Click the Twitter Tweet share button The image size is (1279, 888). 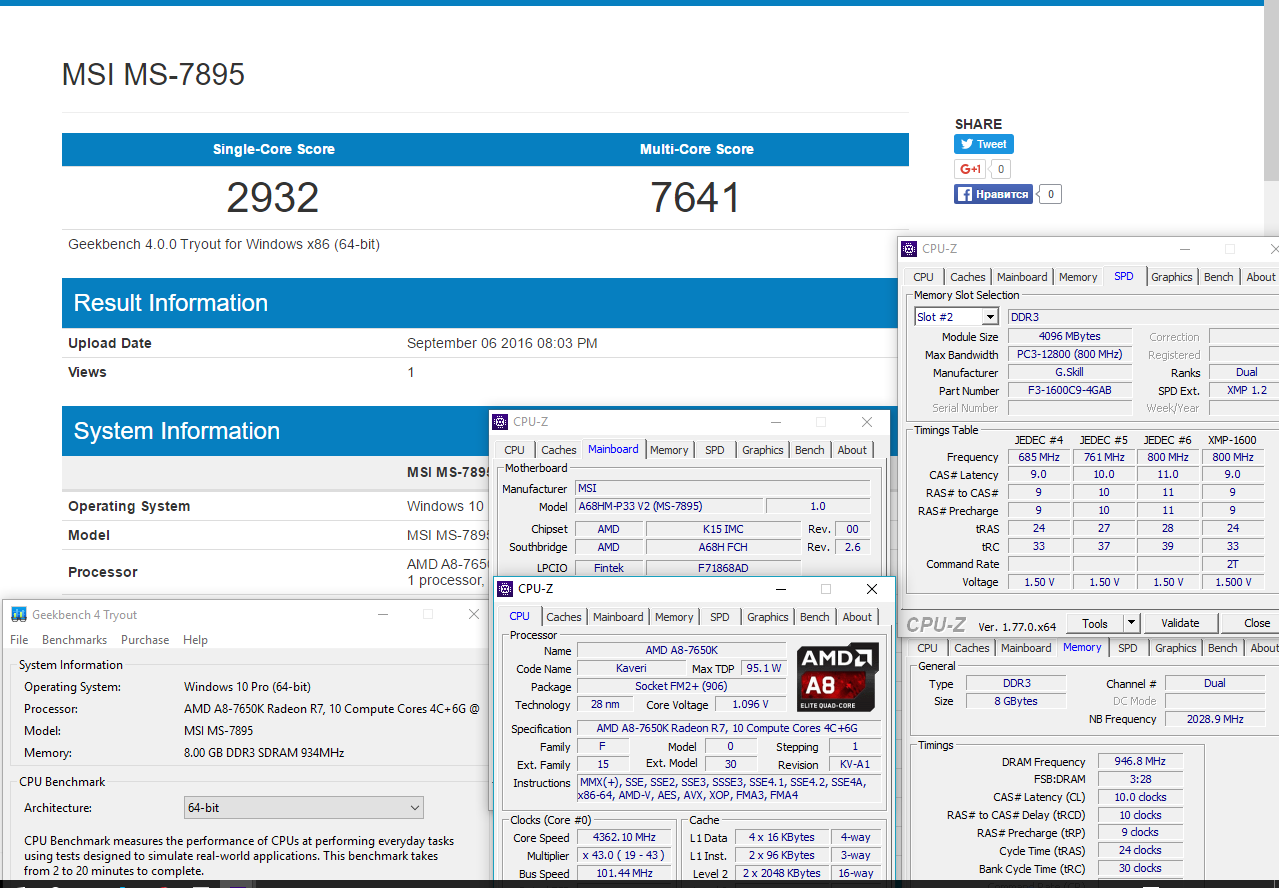click(x=984, y=144)
